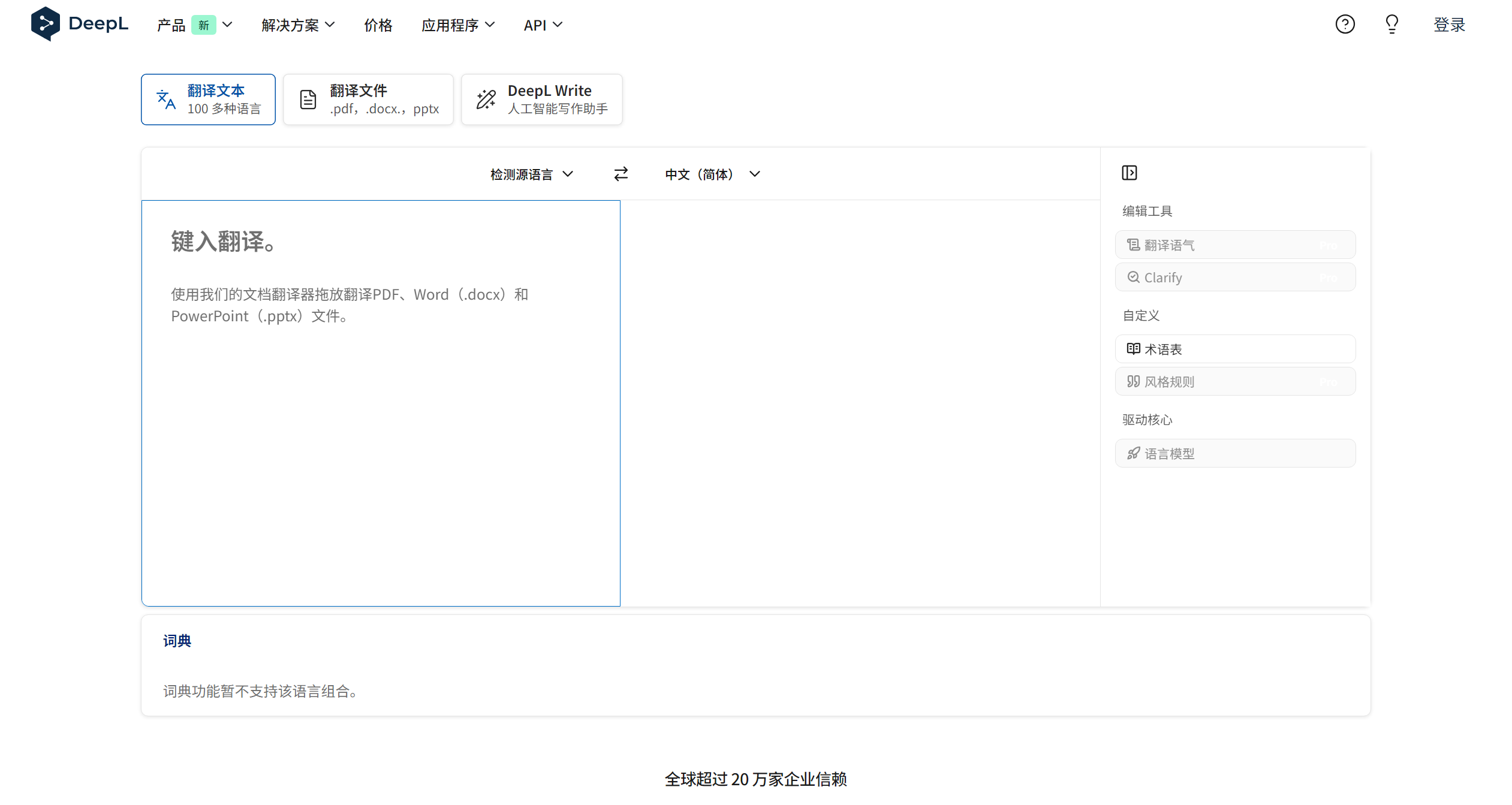1512x805 pixels.
Task: Select the translate files document icon
Action: pos(308,99)
